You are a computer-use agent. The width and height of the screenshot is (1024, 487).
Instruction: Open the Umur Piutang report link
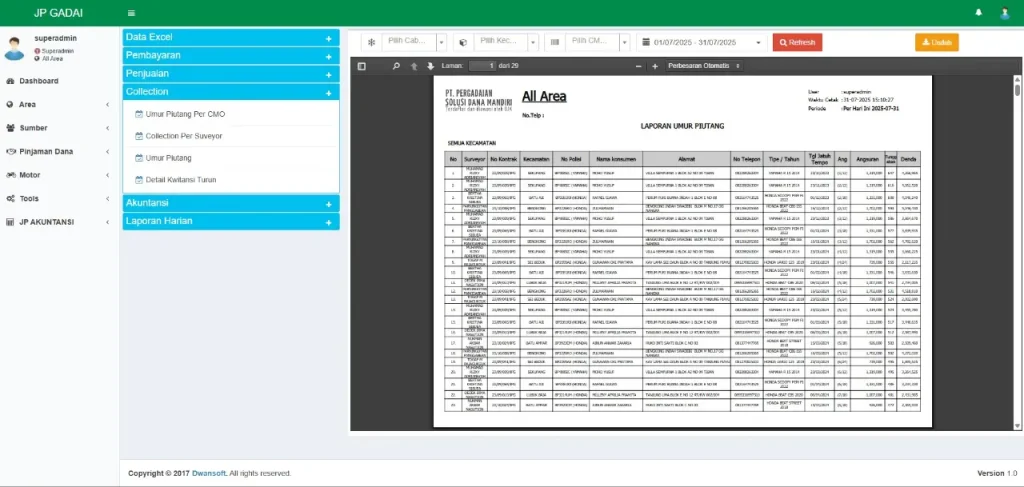click(168, 158)
